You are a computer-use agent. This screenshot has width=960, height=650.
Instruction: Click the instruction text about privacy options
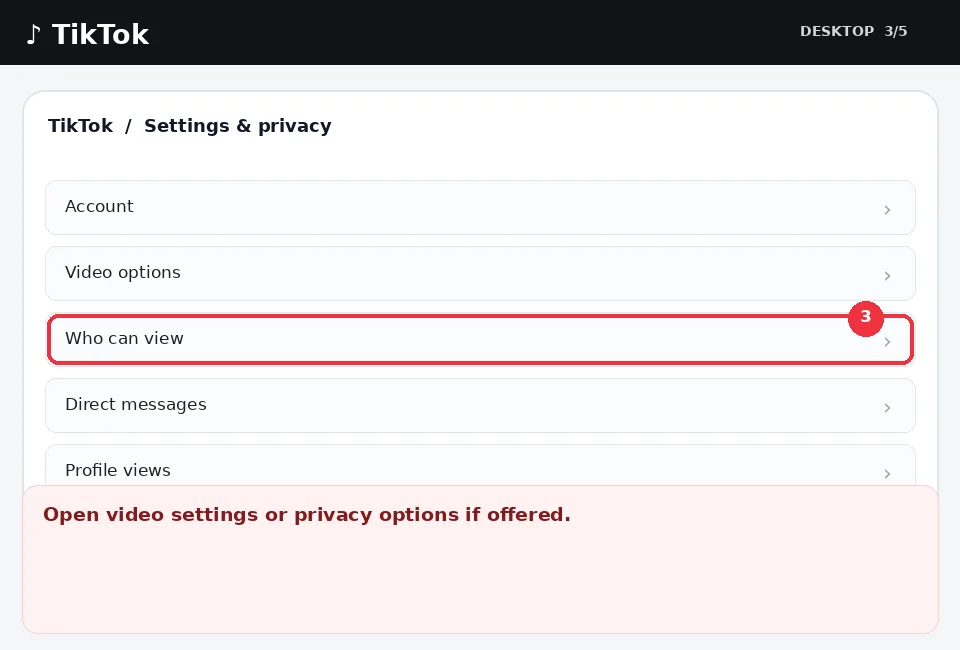click(x=307, y=515)
